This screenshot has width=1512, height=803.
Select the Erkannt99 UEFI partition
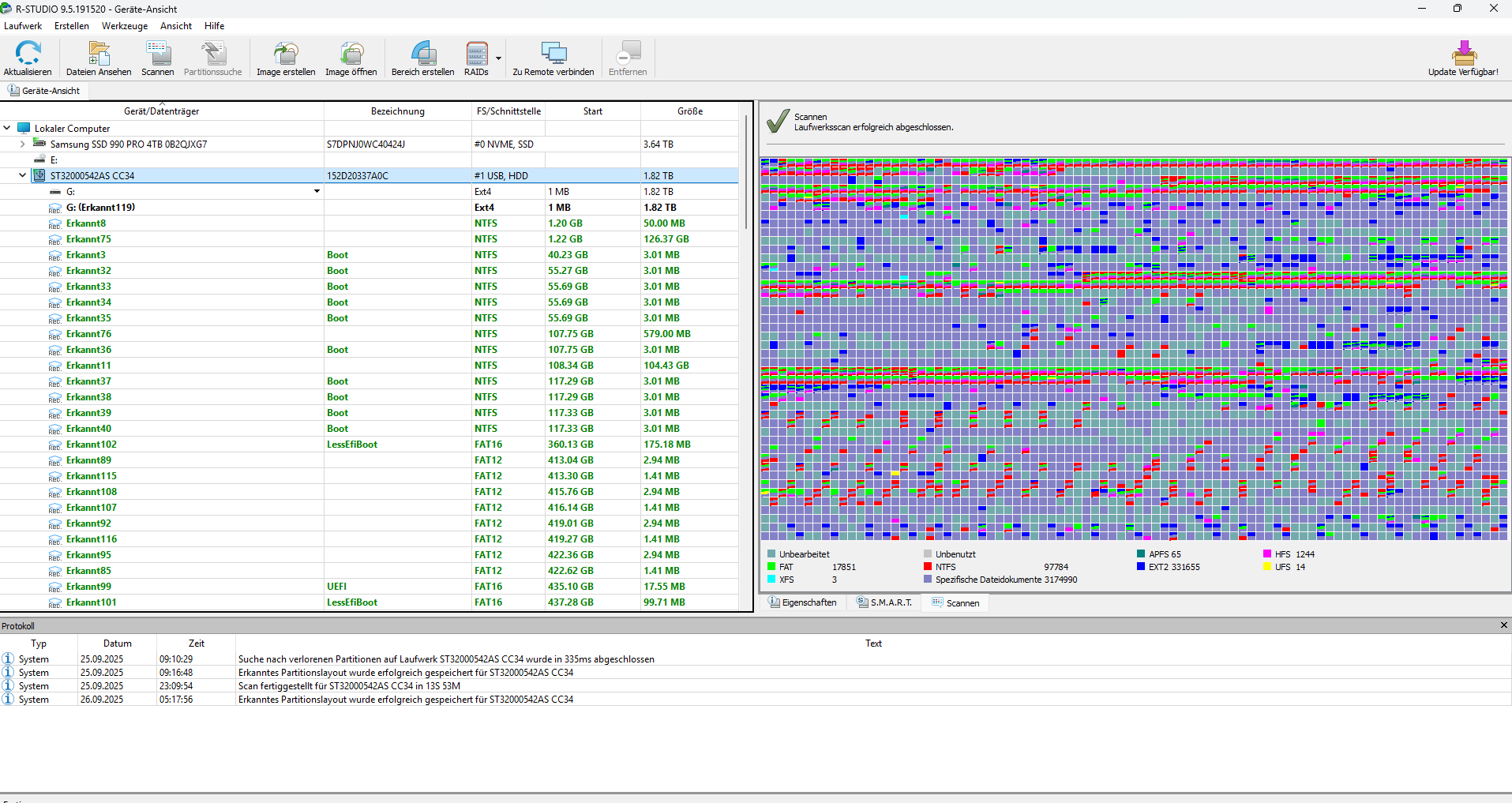(370, 587)
